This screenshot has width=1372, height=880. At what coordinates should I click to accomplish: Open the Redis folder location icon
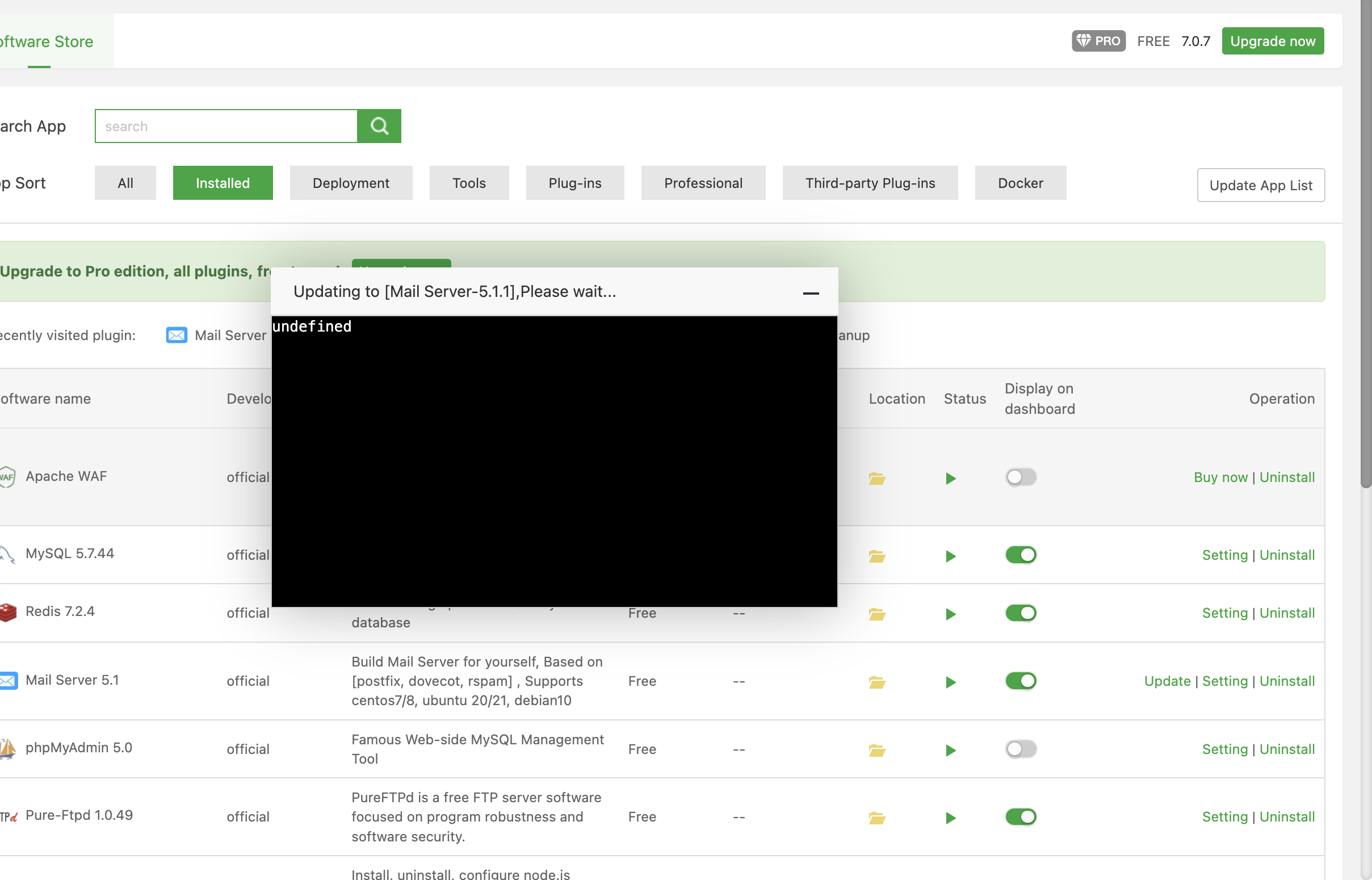click(x=877, y=614)
